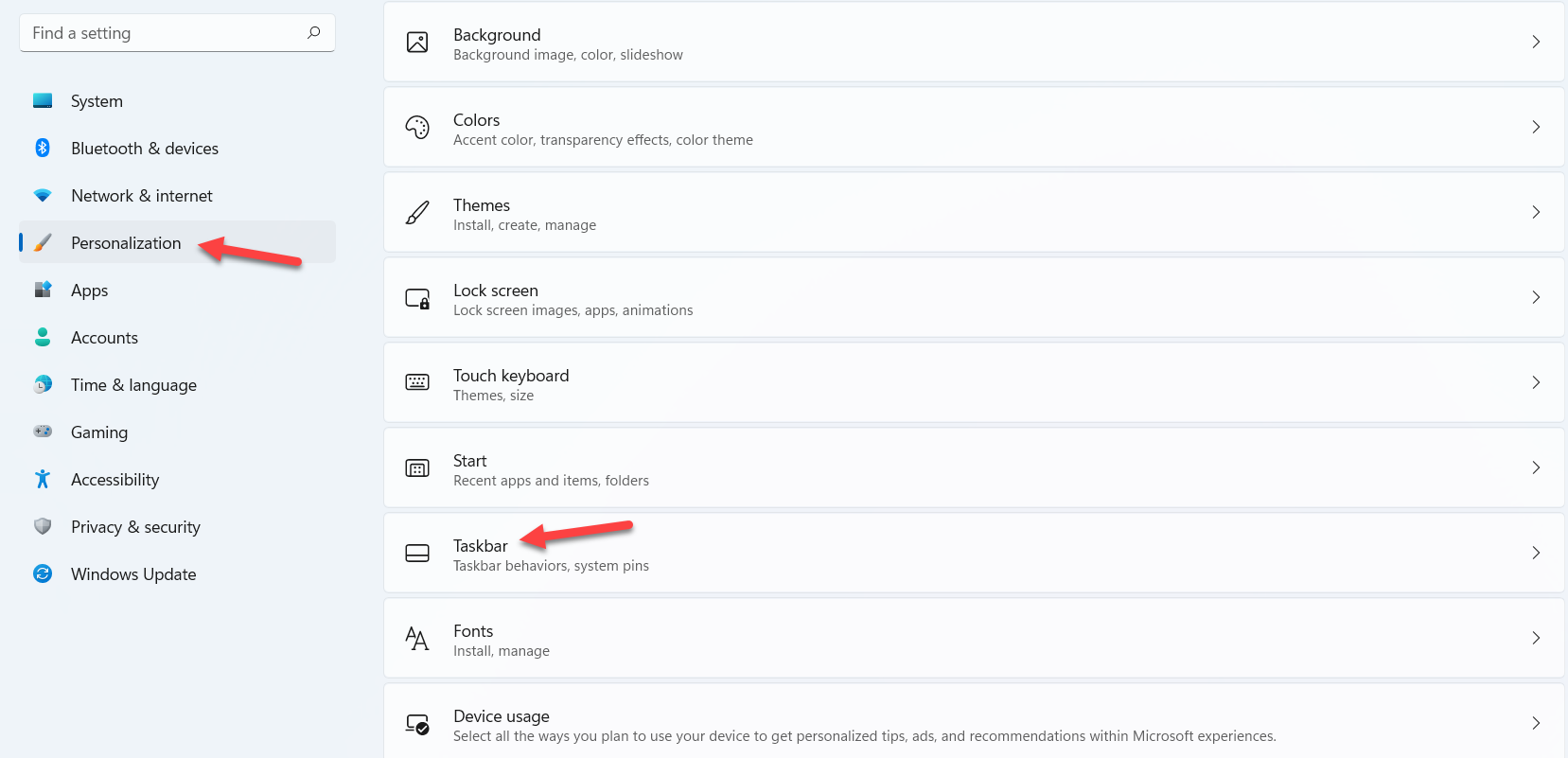Click the Windows Update sync icon
The height and width of the screenshot is (758, 1568).
(x=43, y=573)
